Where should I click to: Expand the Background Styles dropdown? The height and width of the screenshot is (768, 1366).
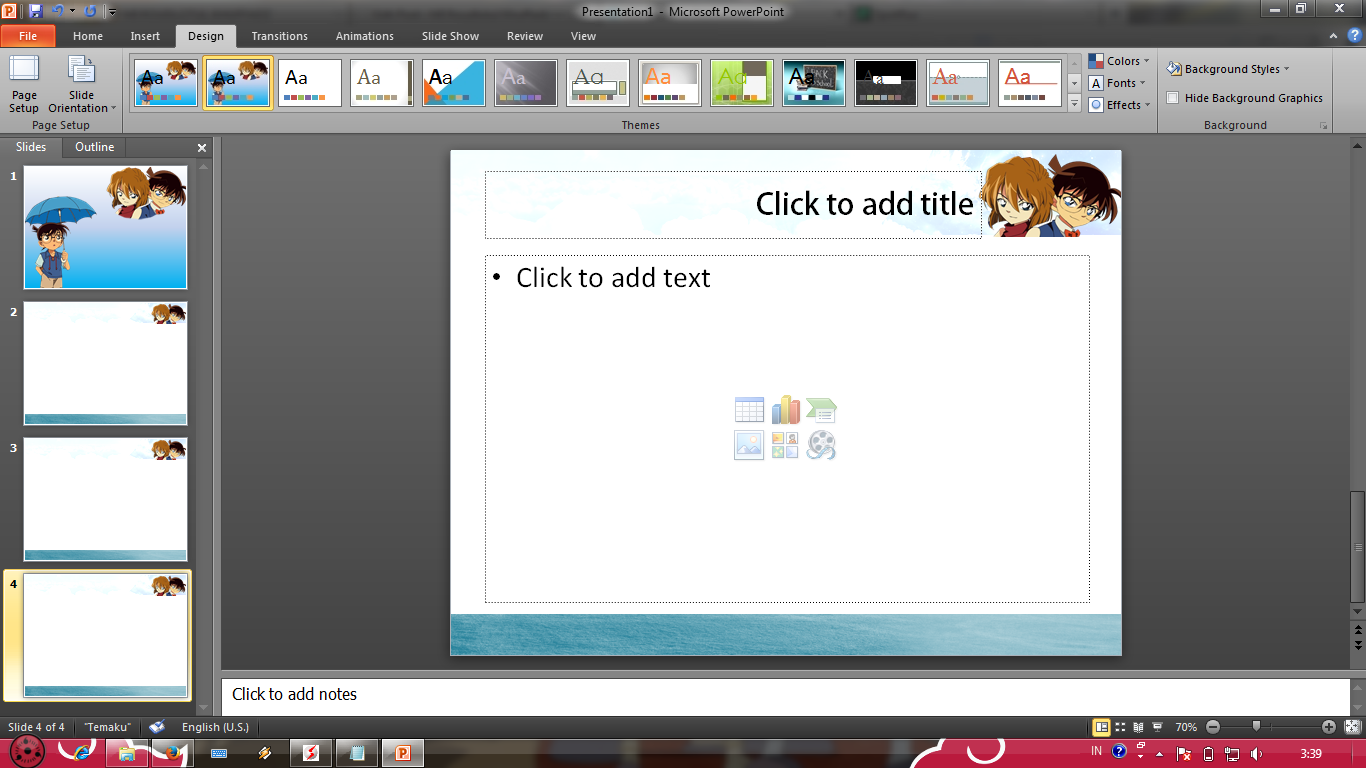tap(1228, 69)
